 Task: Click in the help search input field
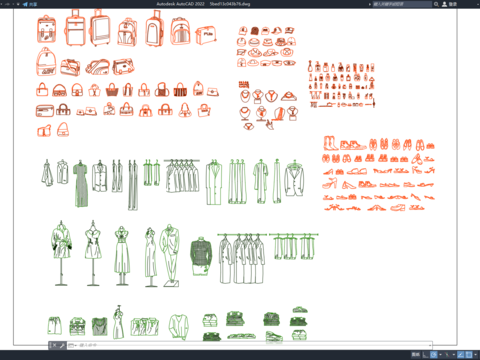tap(402, 4)
